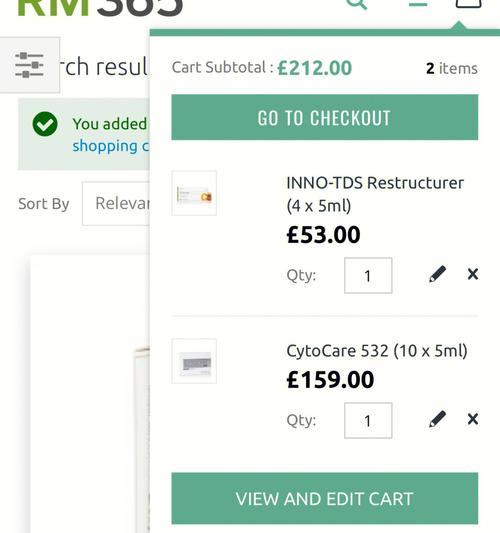Screen dimensions: 500x533
Task: Edit the CytoCare 532 item
Action: click(x=437, y=419)
